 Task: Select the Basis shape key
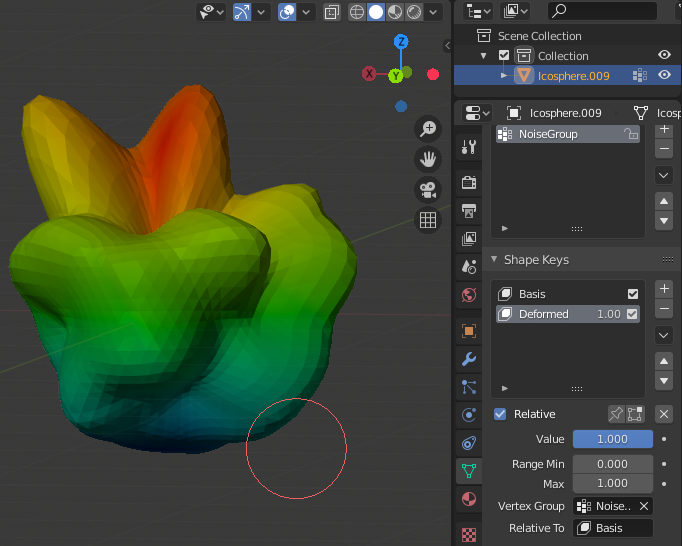point(568,294)
